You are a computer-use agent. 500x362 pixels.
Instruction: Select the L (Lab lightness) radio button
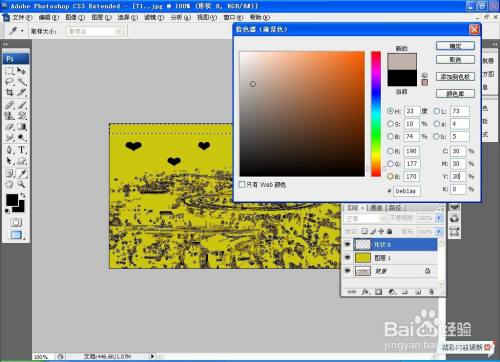(436, 111)
